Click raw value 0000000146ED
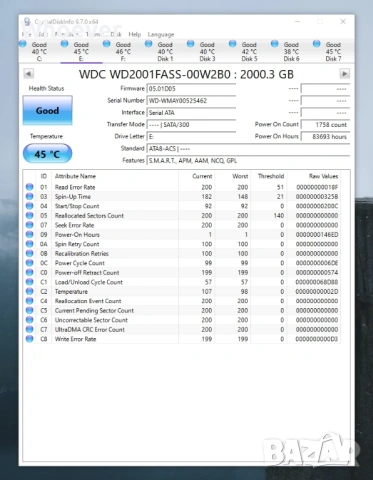Image resolution: width=373 pixels, height=480 pixels. (x=317, y=234)
